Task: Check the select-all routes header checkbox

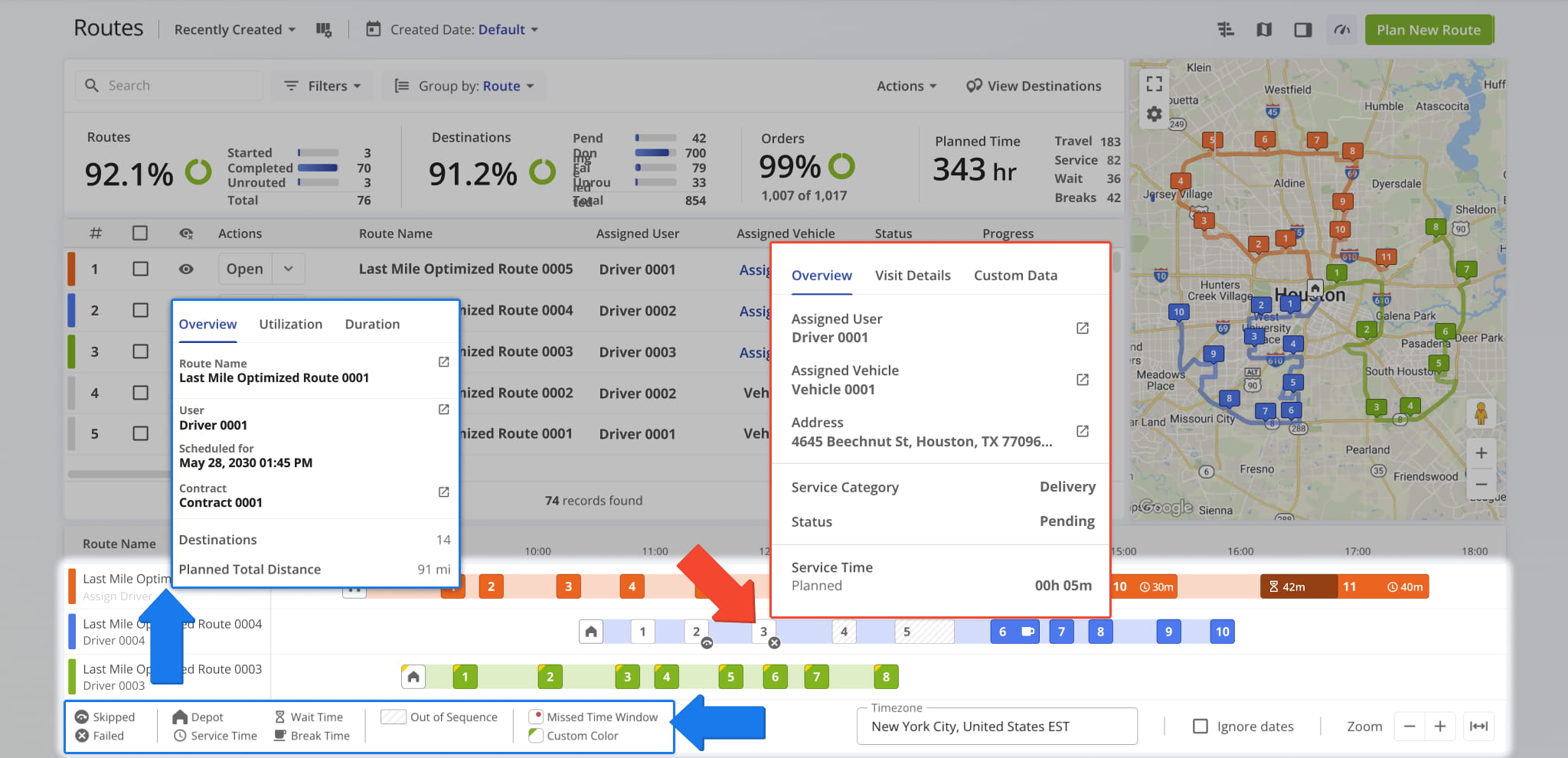Action: (140, 233)
